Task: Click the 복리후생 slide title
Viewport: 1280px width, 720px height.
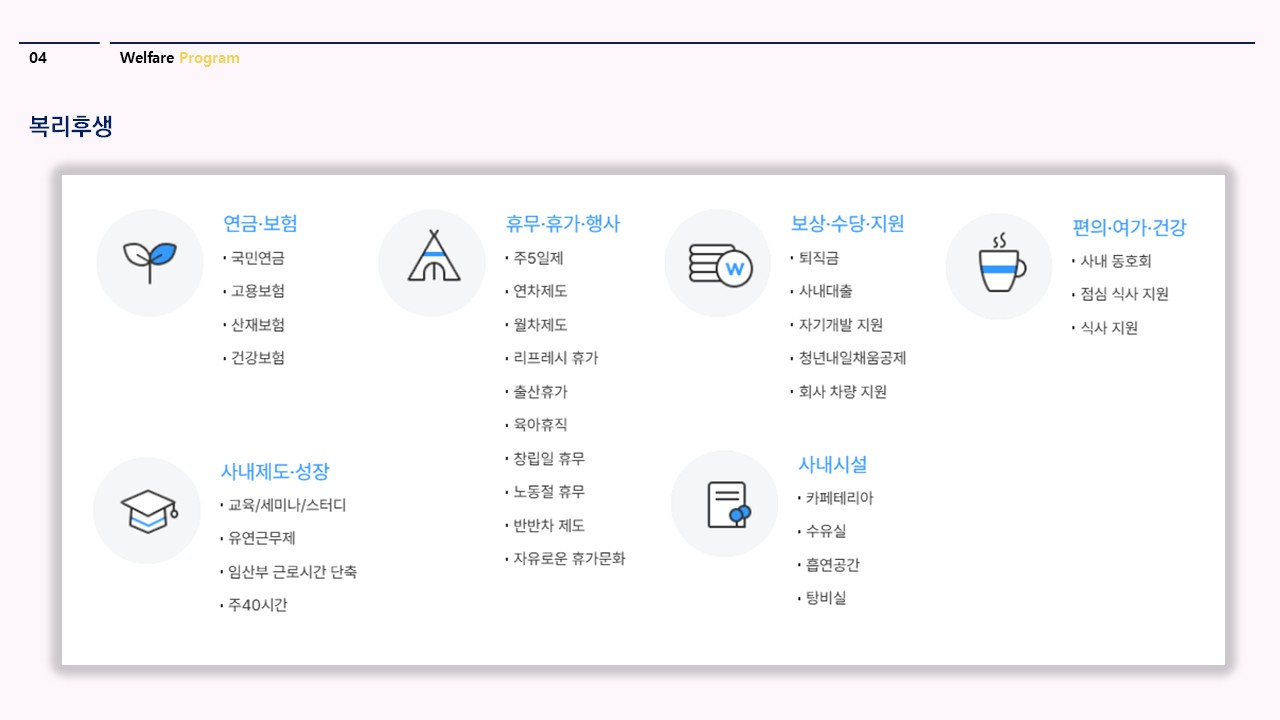Action: coord(71,127)
